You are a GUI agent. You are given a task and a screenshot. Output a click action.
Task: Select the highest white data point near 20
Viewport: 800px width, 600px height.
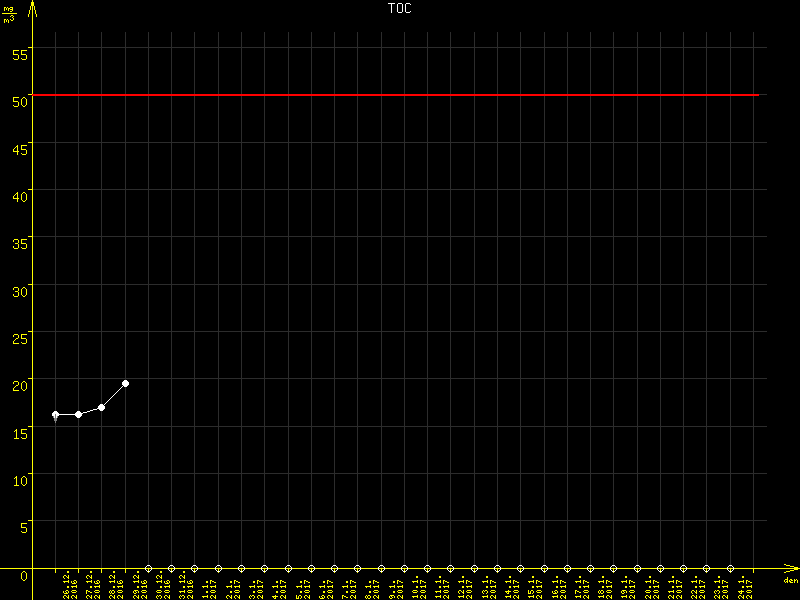coord(125,383)
